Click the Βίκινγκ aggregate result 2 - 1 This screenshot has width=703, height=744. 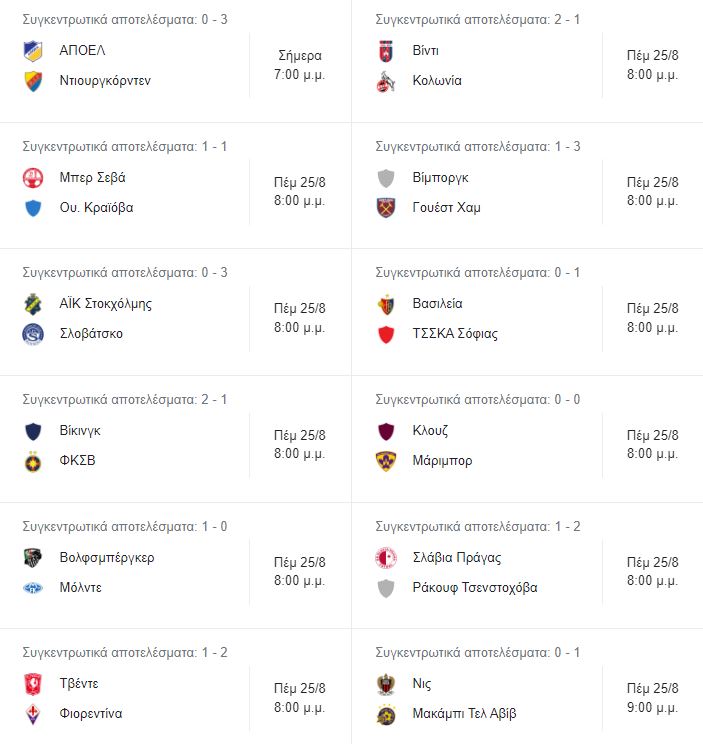tap(125, 400)
